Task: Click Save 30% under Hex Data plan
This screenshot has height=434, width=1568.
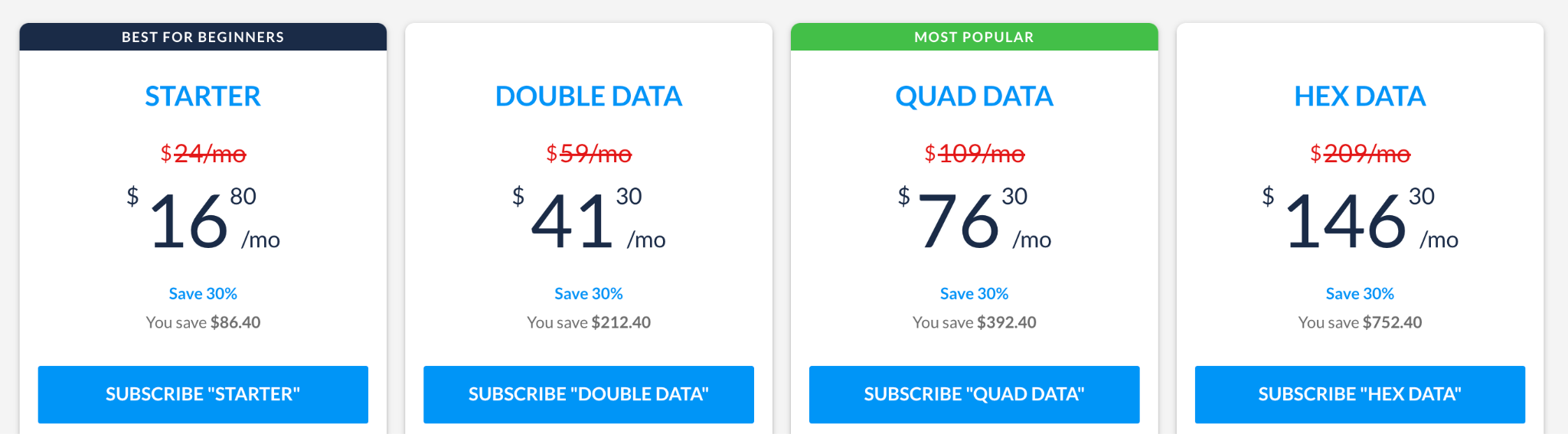Action: (1360, 294)
